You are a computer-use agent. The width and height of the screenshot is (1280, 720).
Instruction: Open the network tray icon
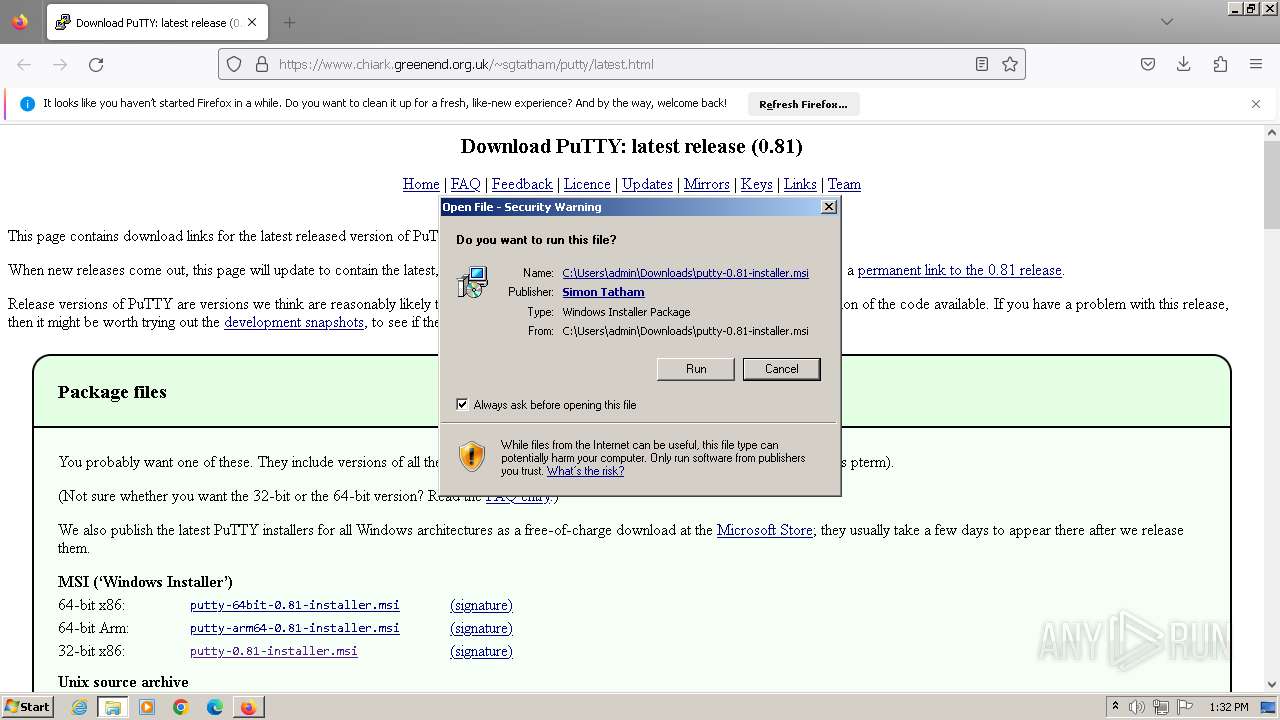[x=1161, y=707]
